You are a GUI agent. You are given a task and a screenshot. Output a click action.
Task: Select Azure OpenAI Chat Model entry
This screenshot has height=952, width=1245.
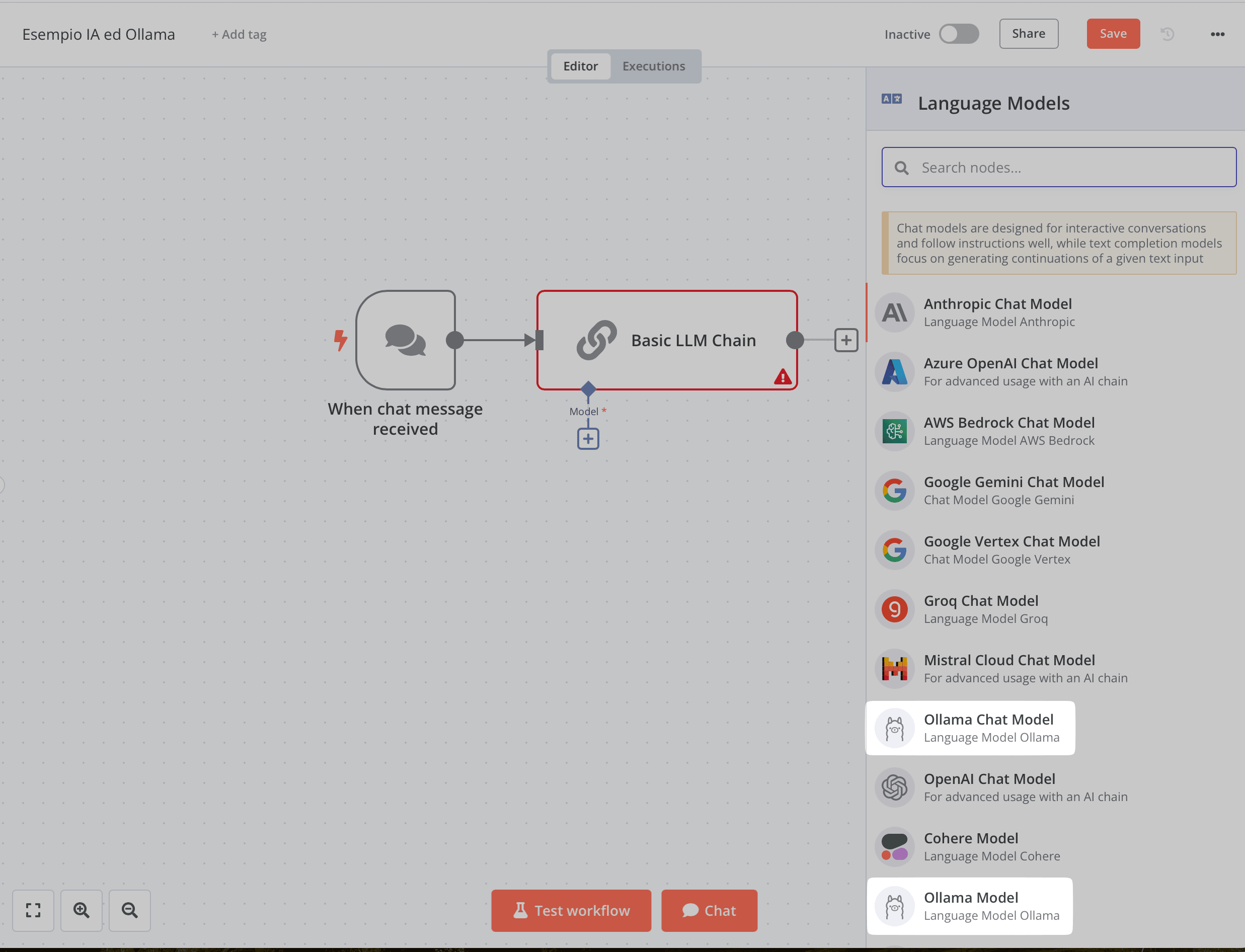point(1055,372)
